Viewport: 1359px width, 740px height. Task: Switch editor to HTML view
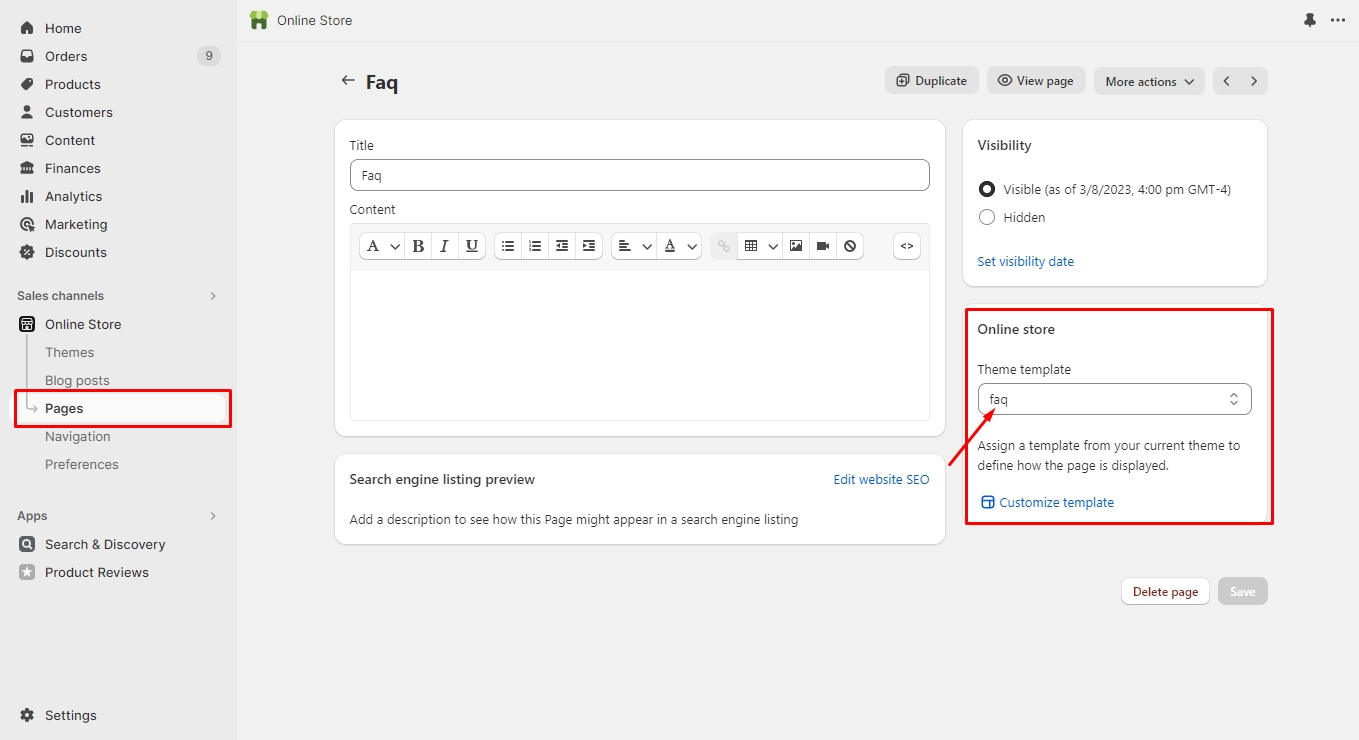point(906,246)
